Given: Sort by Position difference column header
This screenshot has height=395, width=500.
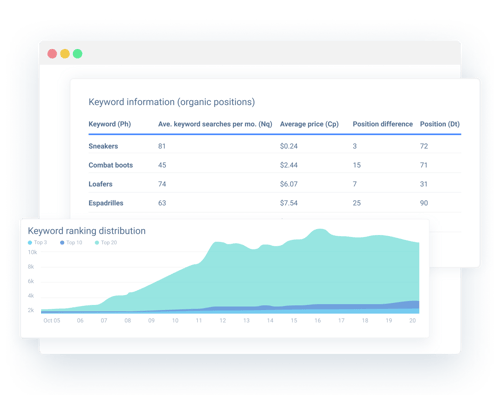Looking at the screenshot, I should coord(383,124).
